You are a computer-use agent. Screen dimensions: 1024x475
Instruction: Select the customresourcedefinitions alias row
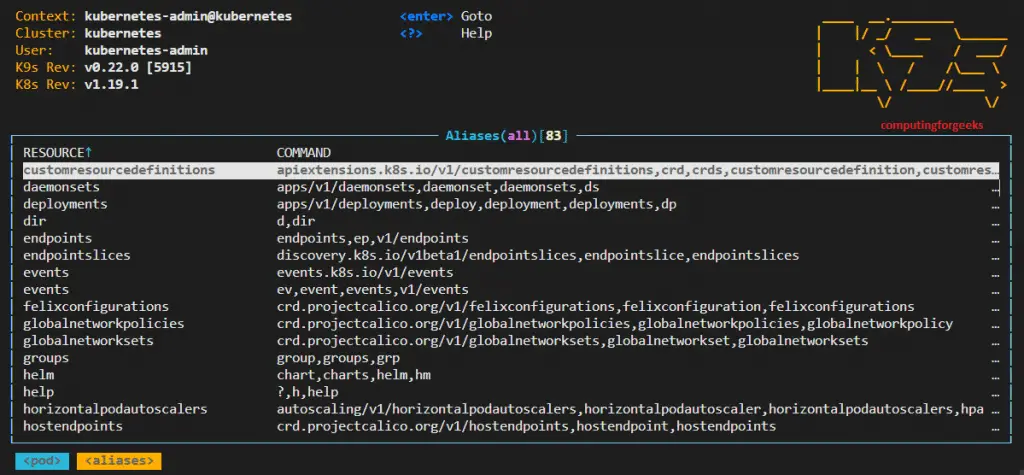511,170
